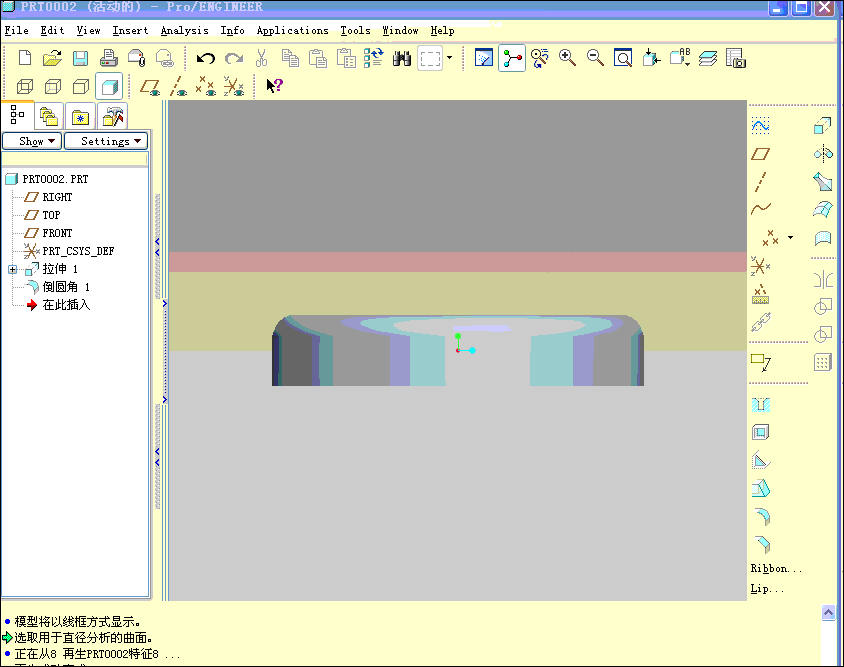Select the Round tool icon

762,516
